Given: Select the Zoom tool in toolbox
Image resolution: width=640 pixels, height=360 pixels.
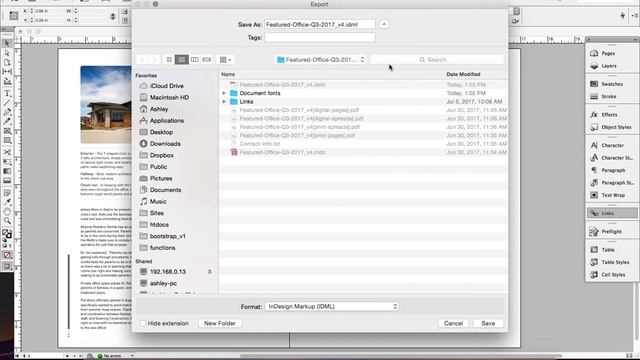Looking at the screenshot, I should coord(7,221).
